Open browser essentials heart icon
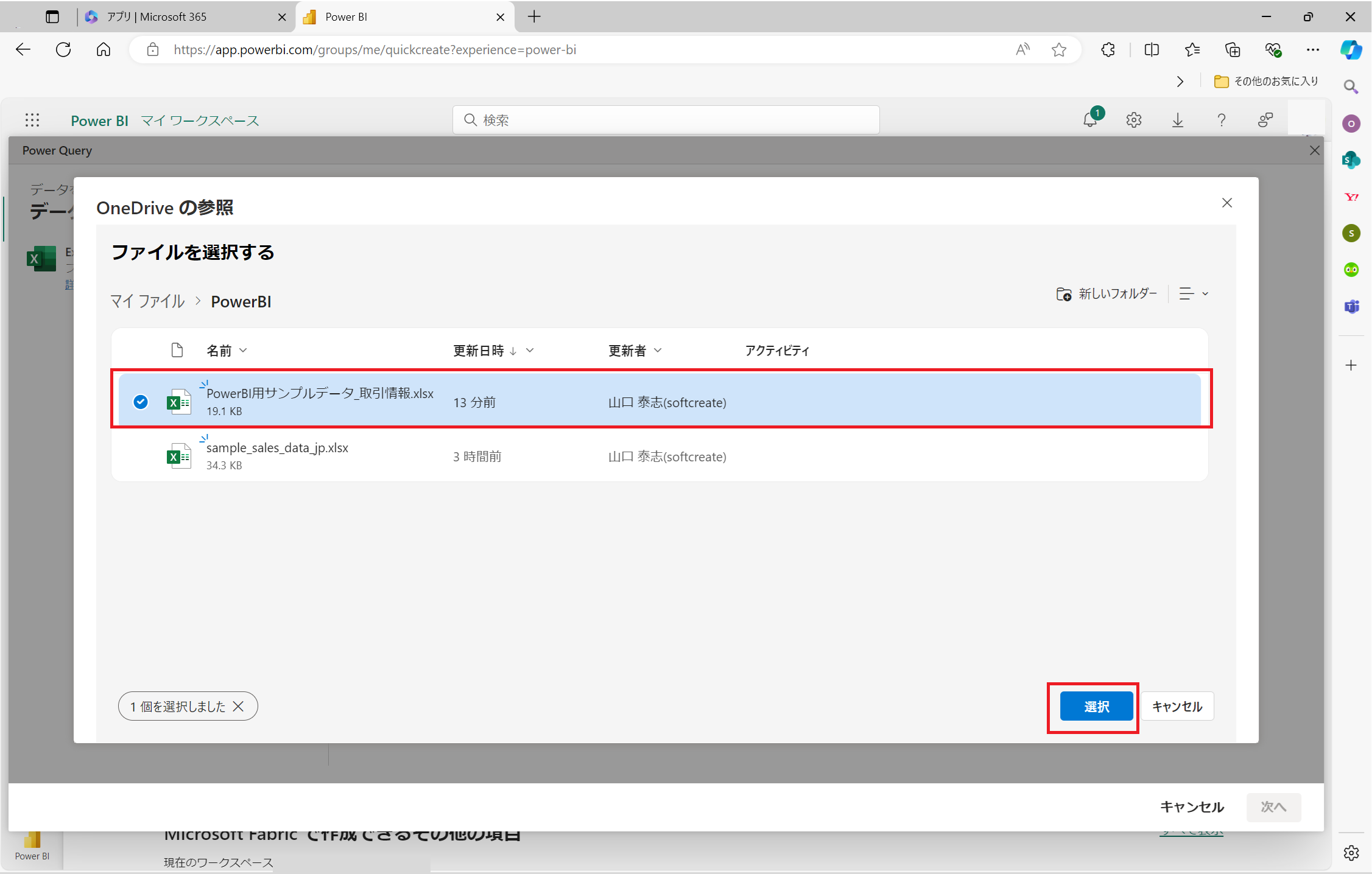The width and height of the screenshot is (1372, 874). tap(1273, 50)
